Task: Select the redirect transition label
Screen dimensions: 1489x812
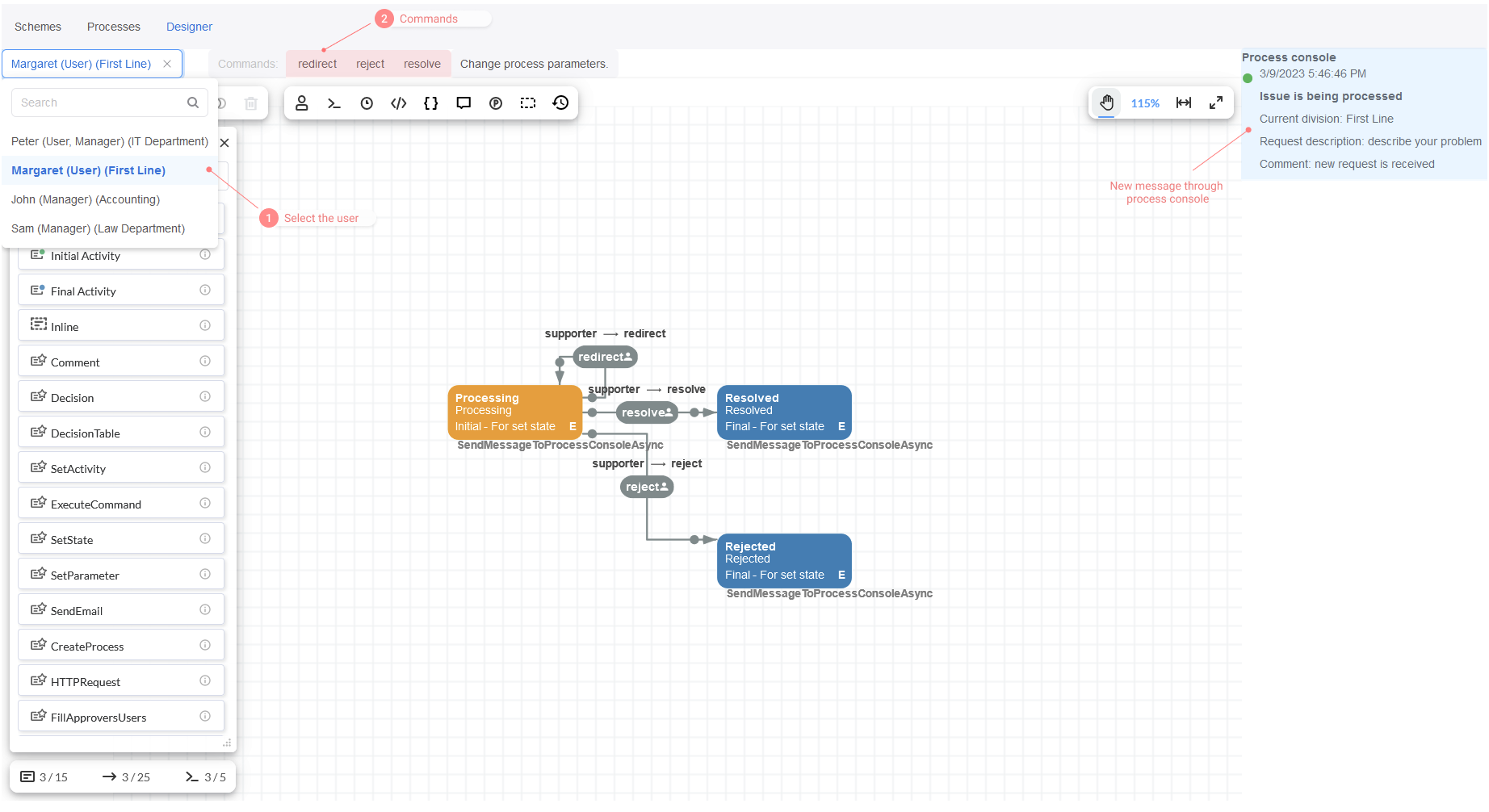Action: tap(605, 357)
